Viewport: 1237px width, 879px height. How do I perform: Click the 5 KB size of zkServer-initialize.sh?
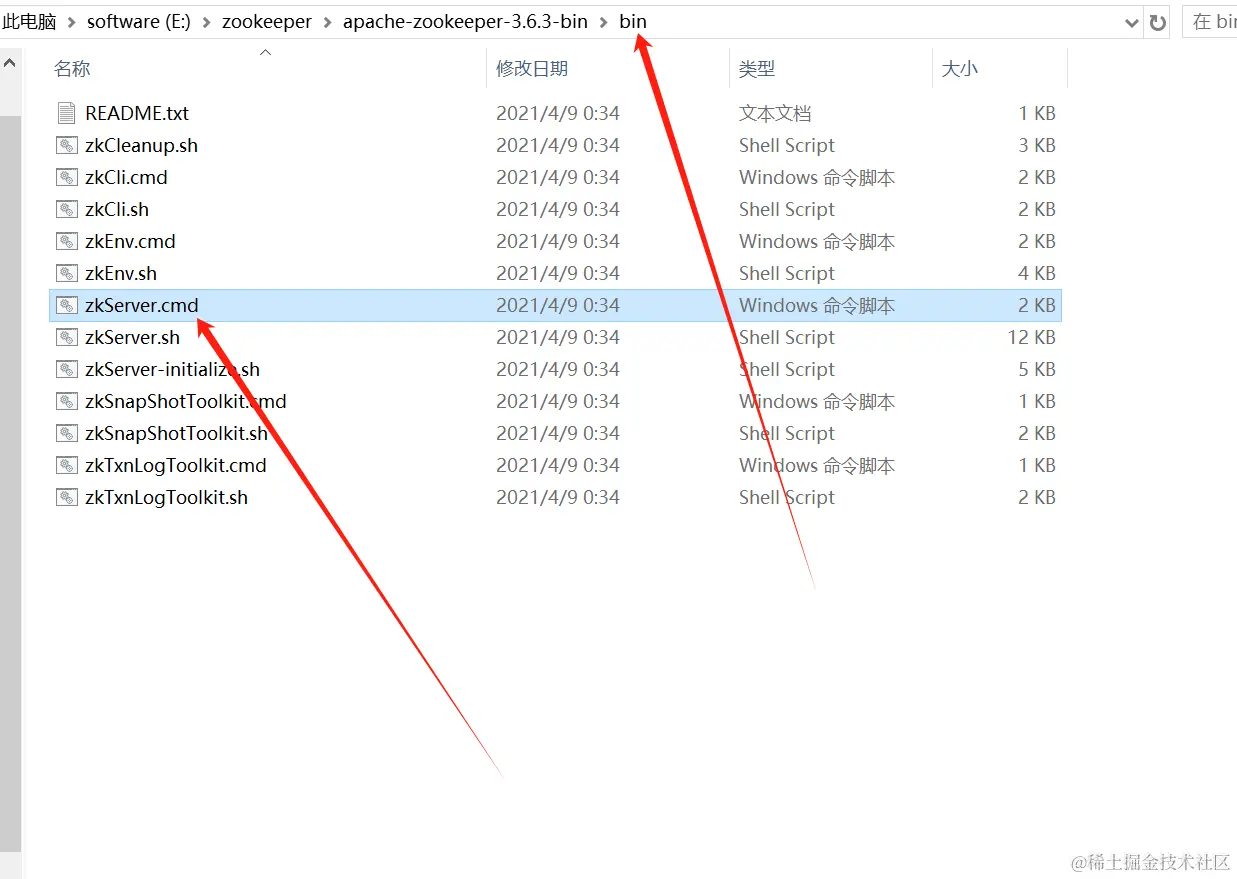click(1037, 369)
